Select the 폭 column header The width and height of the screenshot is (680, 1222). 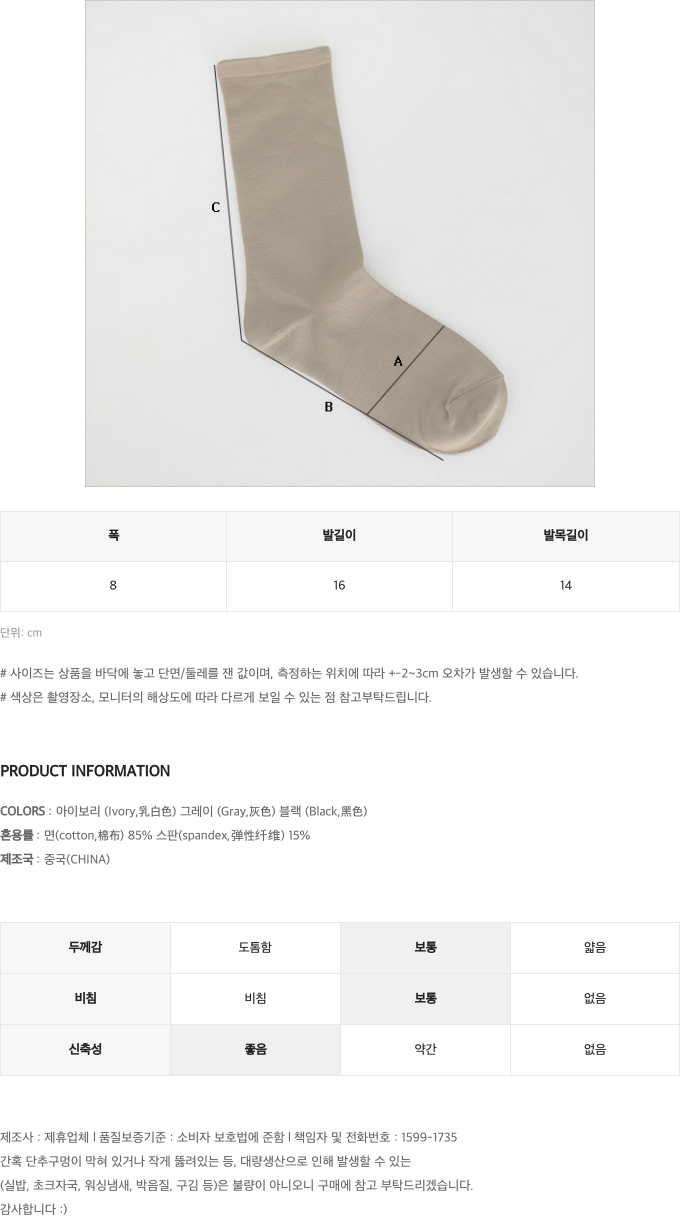click(113, 536)
